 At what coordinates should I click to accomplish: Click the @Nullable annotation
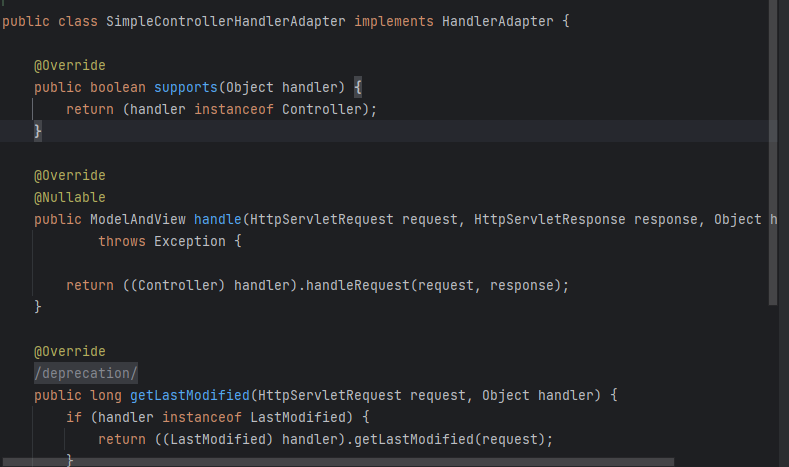click(69, 197)
